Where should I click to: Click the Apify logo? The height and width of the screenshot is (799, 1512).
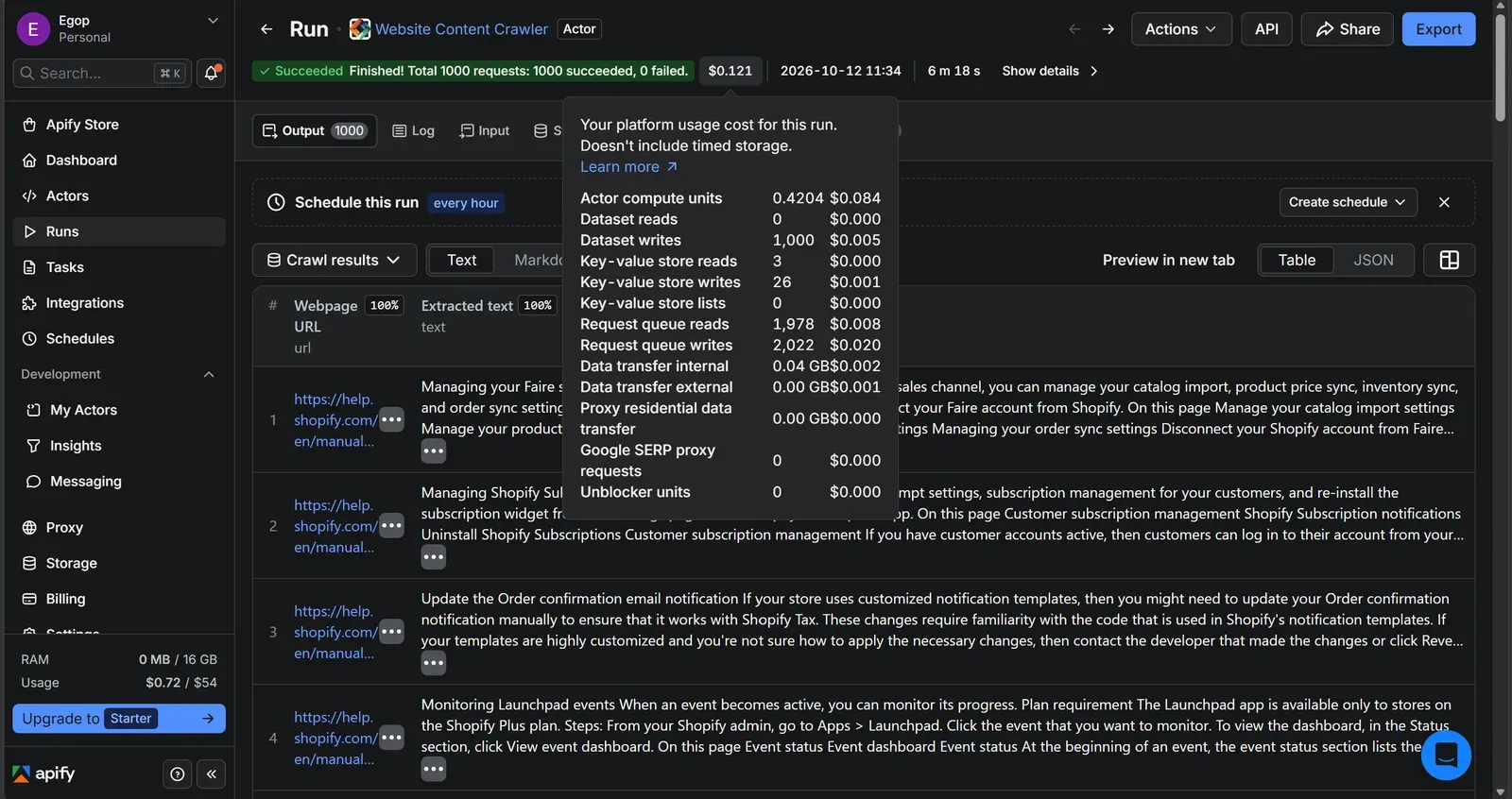(43, 773)
